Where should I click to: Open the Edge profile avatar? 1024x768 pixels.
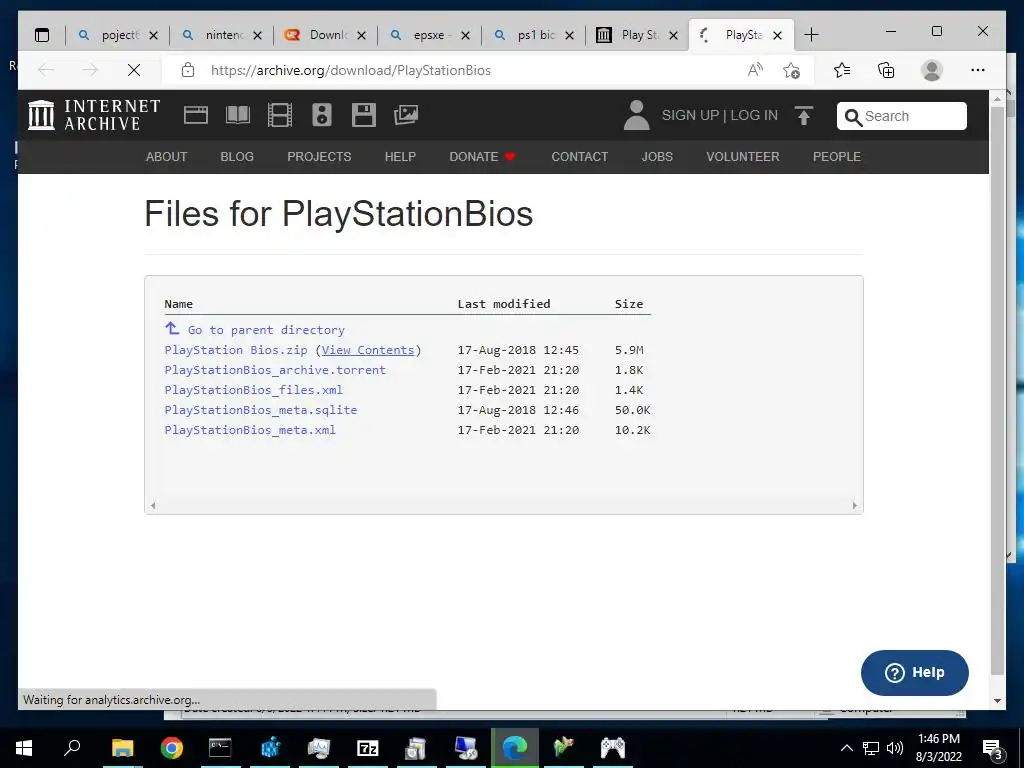[932, 70]
